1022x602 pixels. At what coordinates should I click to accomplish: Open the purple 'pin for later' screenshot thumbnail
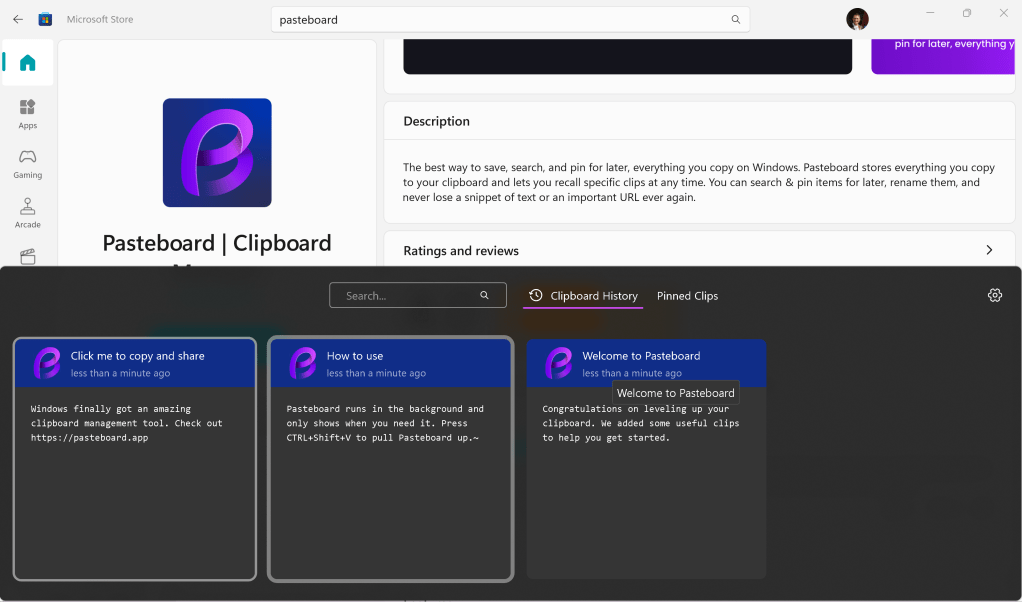[942, 56]
